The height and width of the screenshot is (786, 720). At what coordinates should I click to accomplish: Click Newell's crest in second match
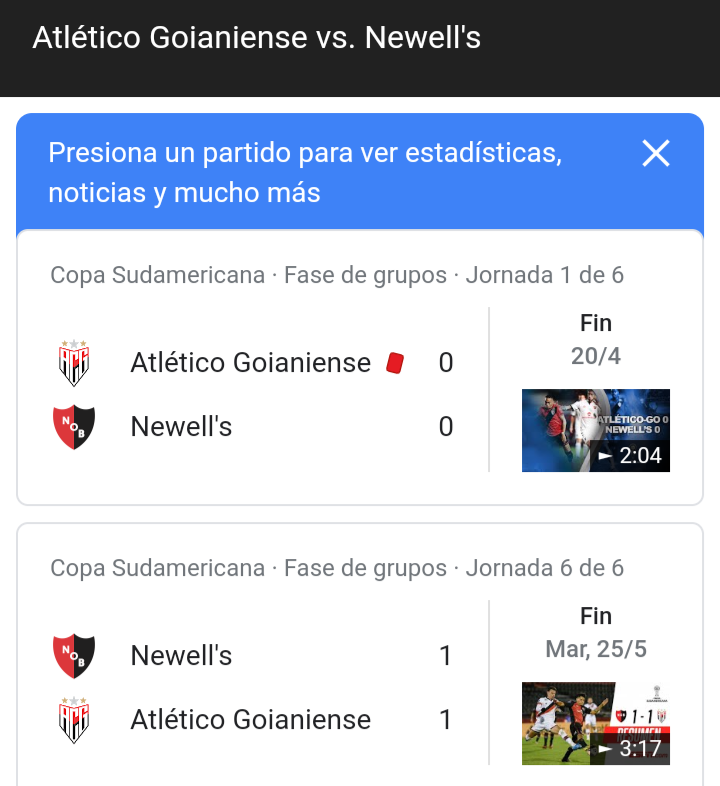point(74,656)
